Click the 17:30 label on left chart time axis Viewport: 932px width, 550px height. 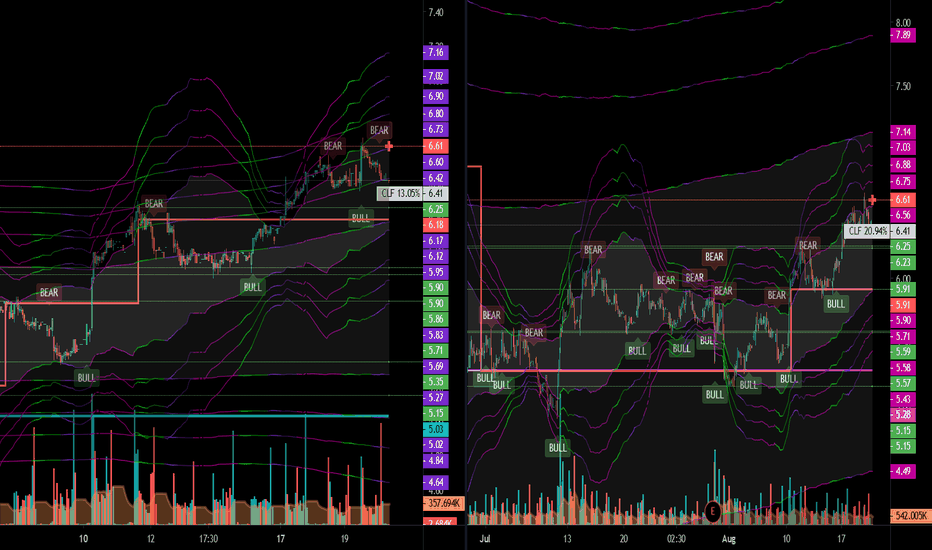[208, 539]
